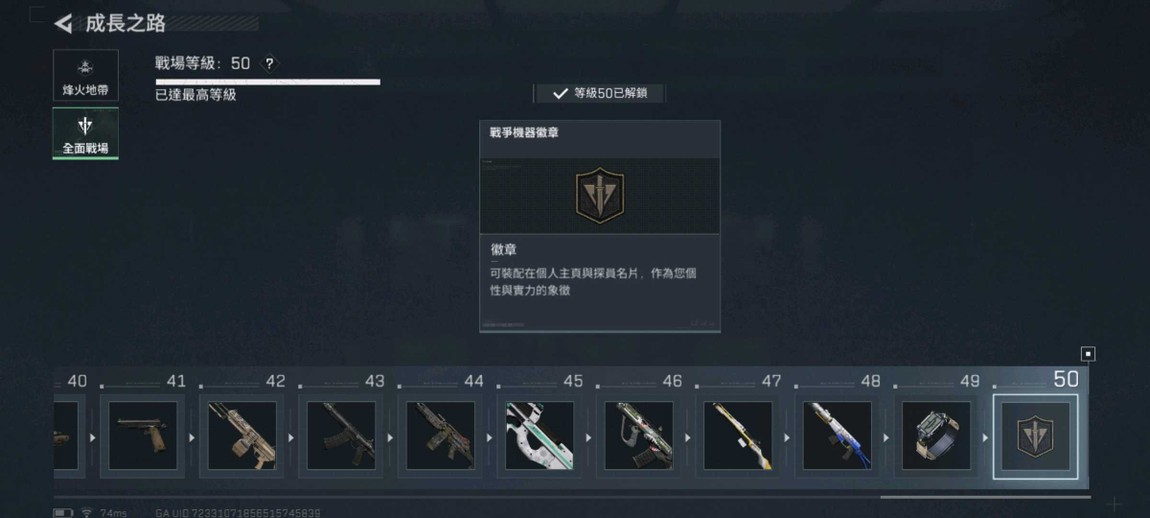Select the level 42 tan rifle reward
The image size is (1150, 518).
242,436
